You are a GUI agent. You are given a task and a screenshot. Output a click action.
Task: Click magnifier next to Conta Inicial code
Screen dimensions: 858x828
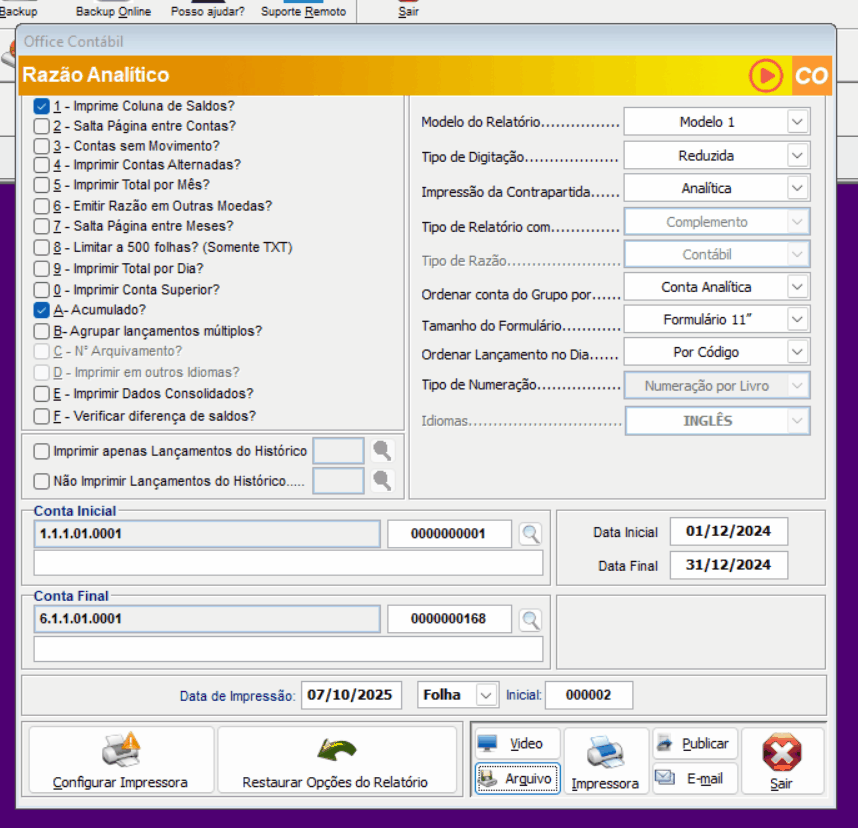click(x=530, y=534)
